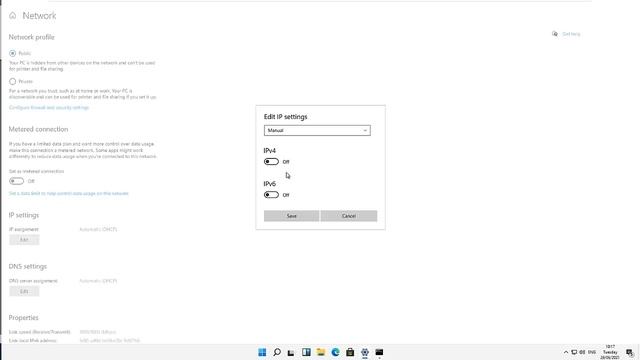The image size is (640, 360).
Task: Open Task View from the taskbar
Action: (291, 352)
